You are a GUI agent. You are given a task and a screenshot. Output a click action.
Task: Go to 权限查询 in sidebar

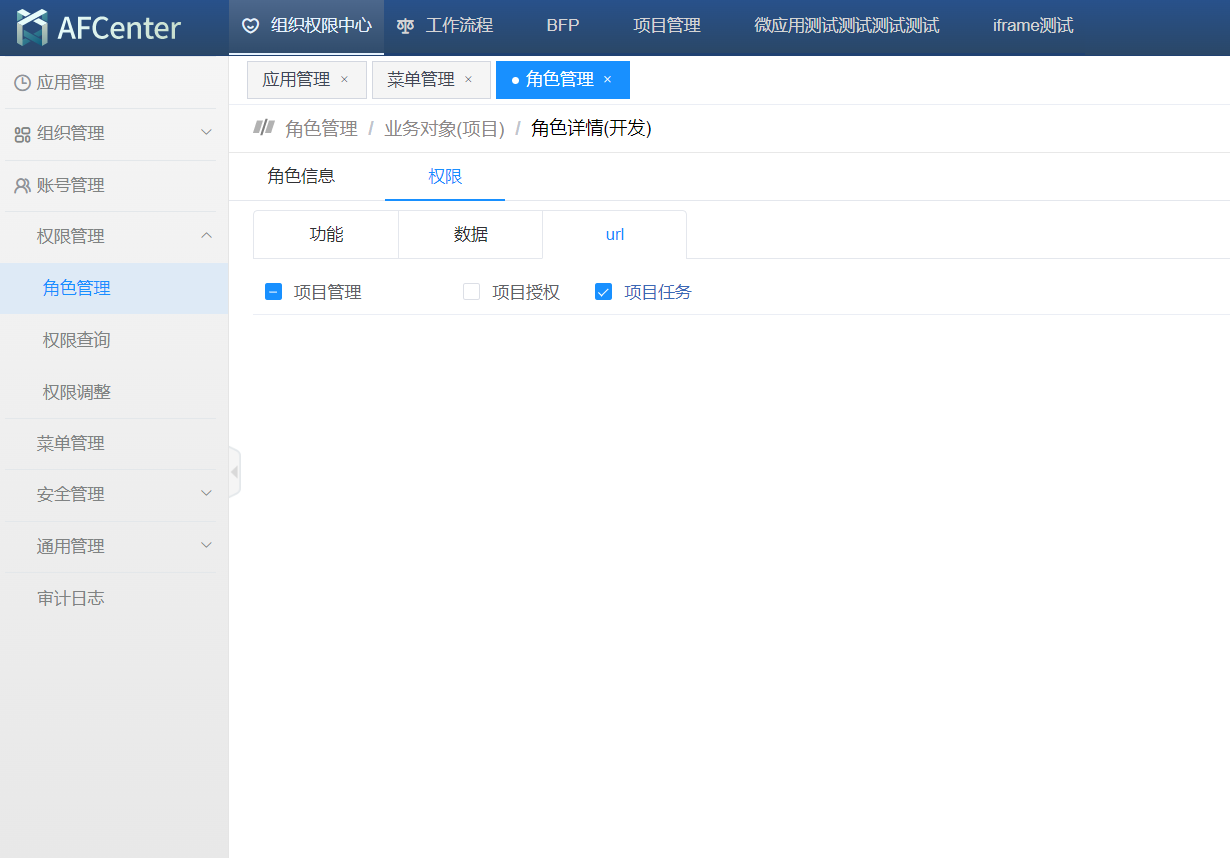pyautogui.click(x=77, y=341)
